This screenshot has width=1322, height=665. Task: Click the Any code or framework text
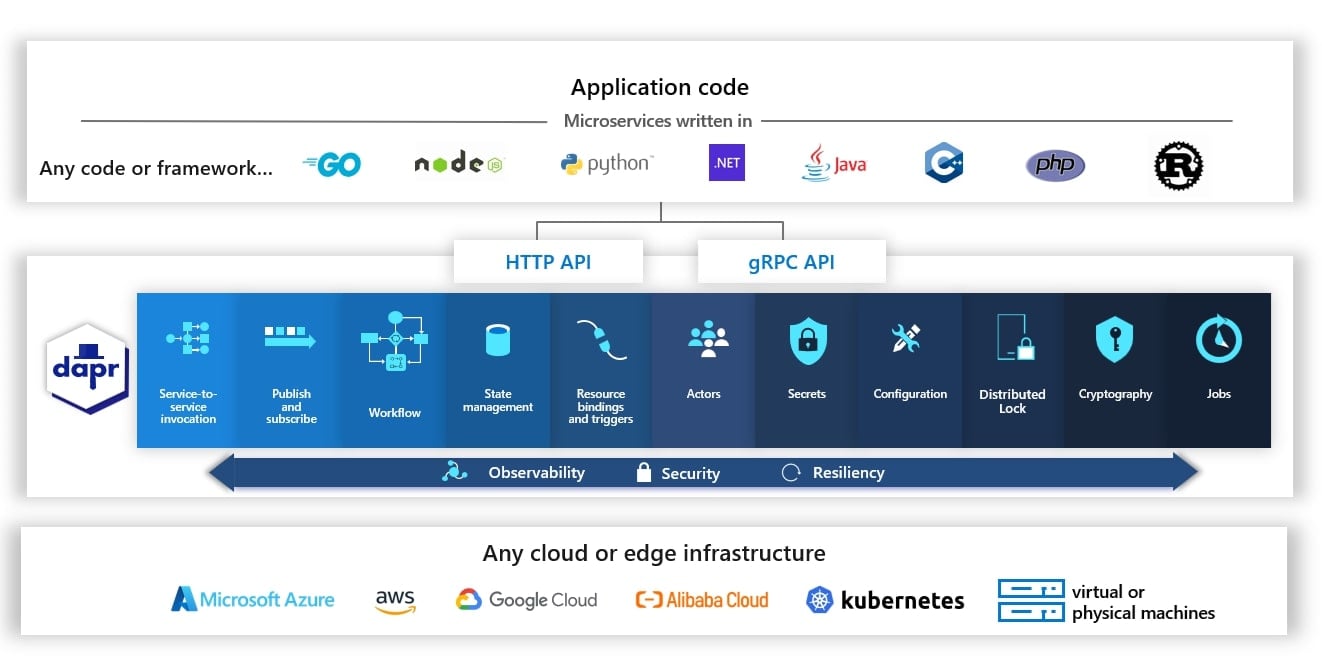coord(156,168)
